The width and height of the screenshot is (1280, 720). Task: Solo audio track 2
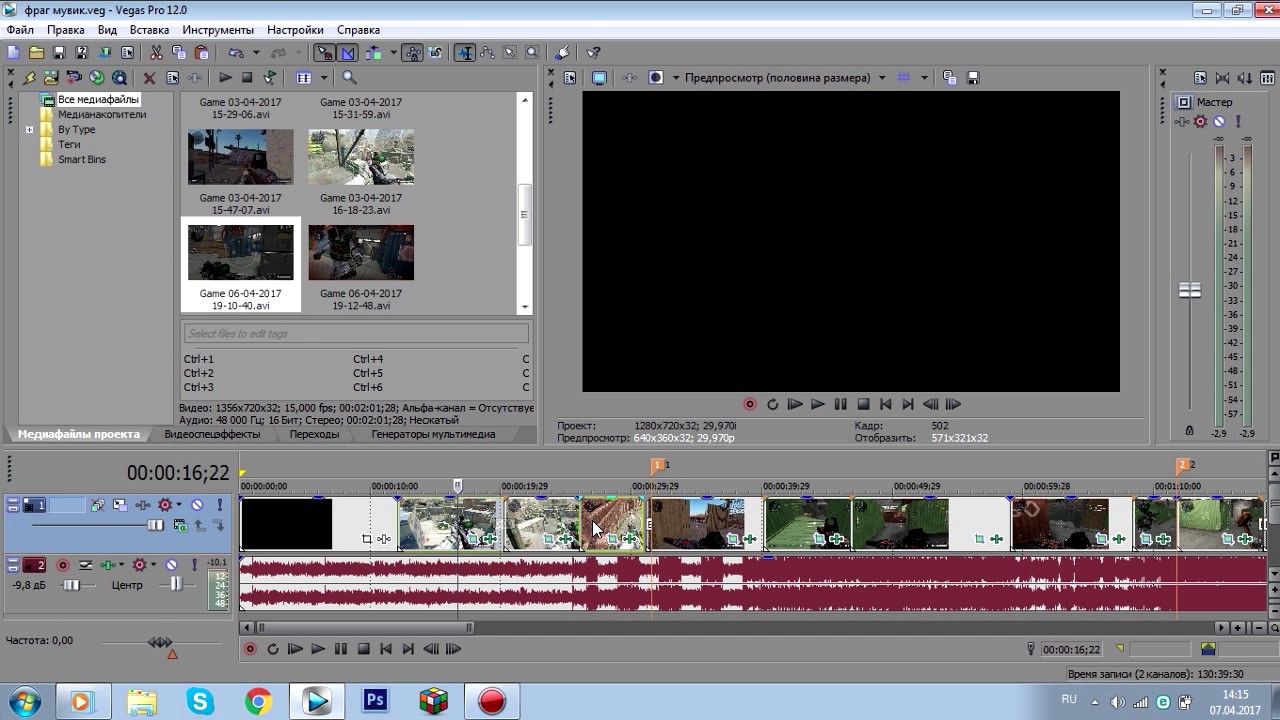point(194,566)
